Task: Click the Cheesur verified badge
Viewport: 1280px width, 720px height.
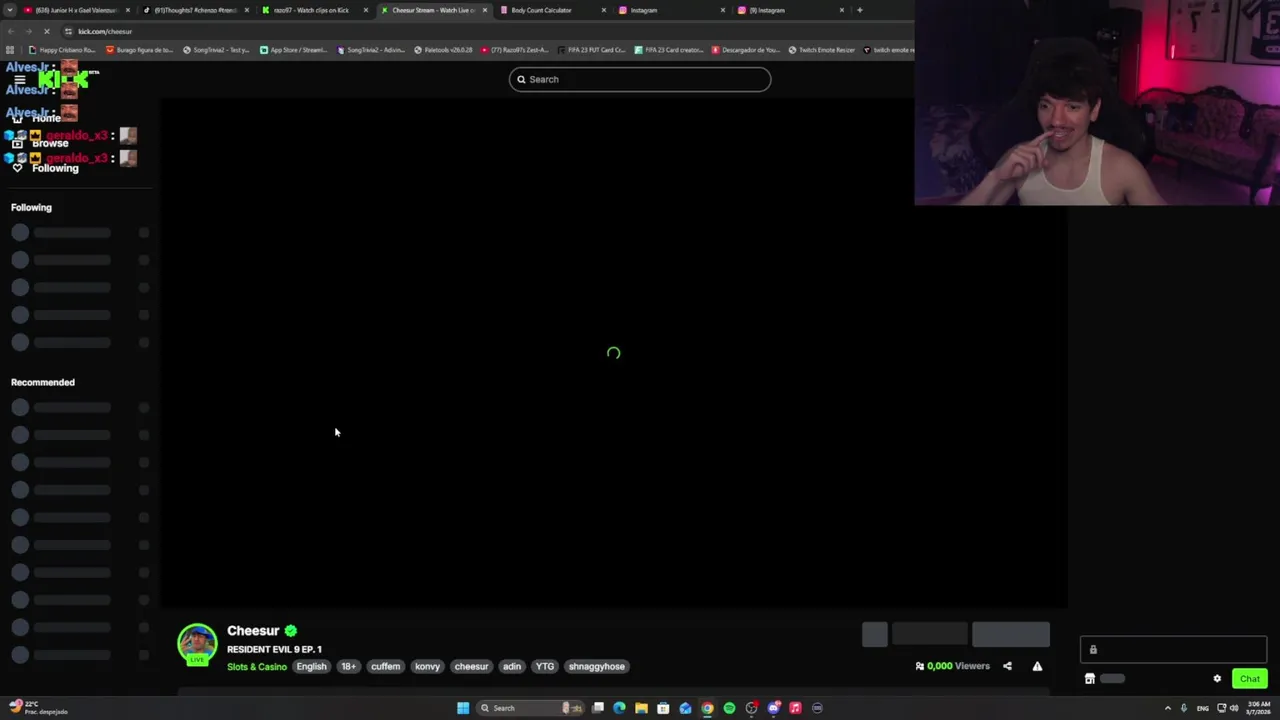Action: (291, 631)
